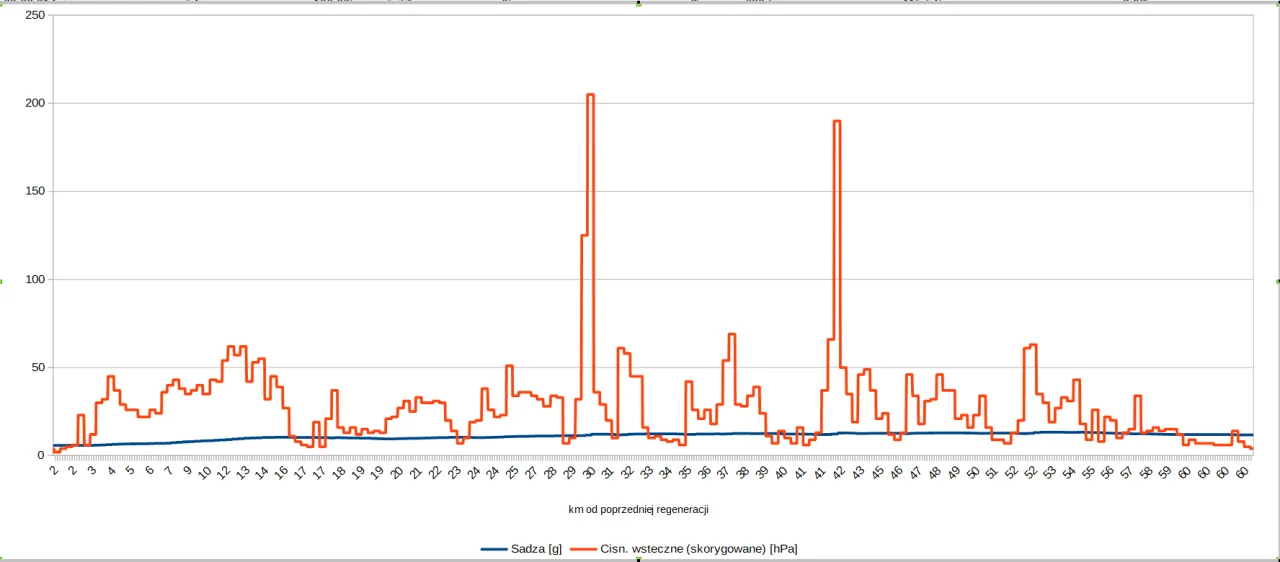Click the orange Cisn. wsteczne legend swatch
1280x562 pixels.
point(584,549)
